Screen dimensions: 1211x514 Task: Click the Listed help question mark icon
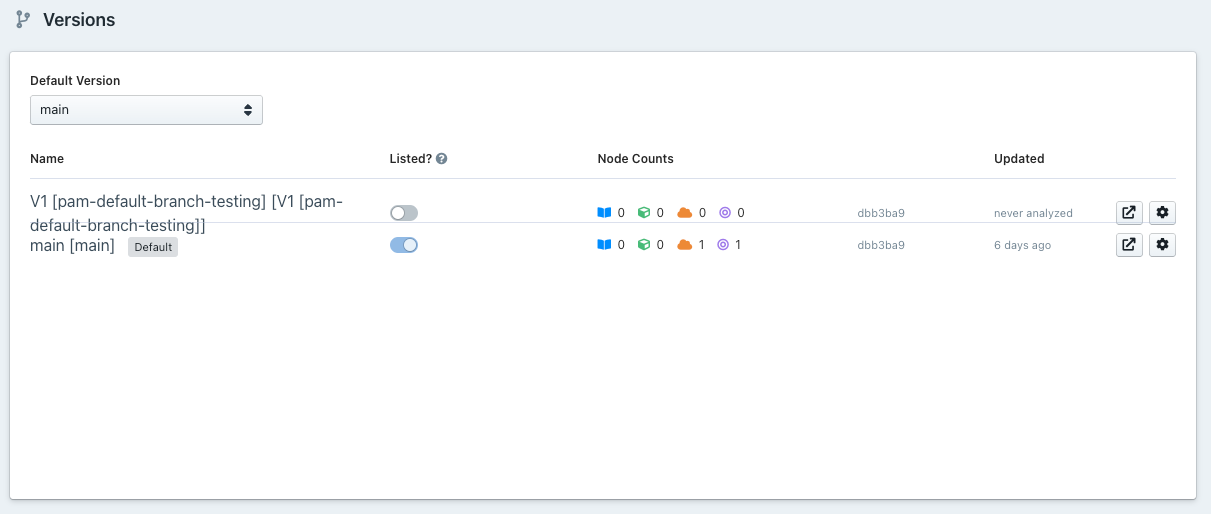441,159
